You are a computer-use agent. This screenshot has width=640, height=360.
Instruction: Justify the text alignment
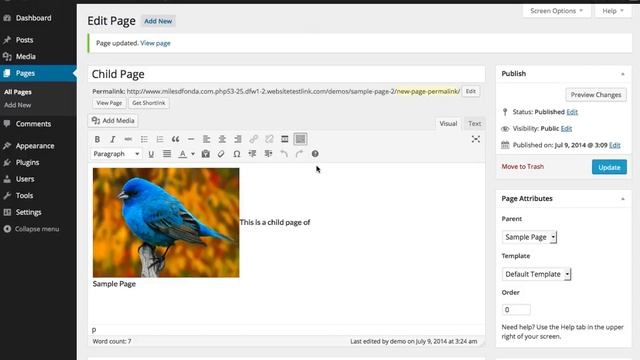tap(167, 154)
